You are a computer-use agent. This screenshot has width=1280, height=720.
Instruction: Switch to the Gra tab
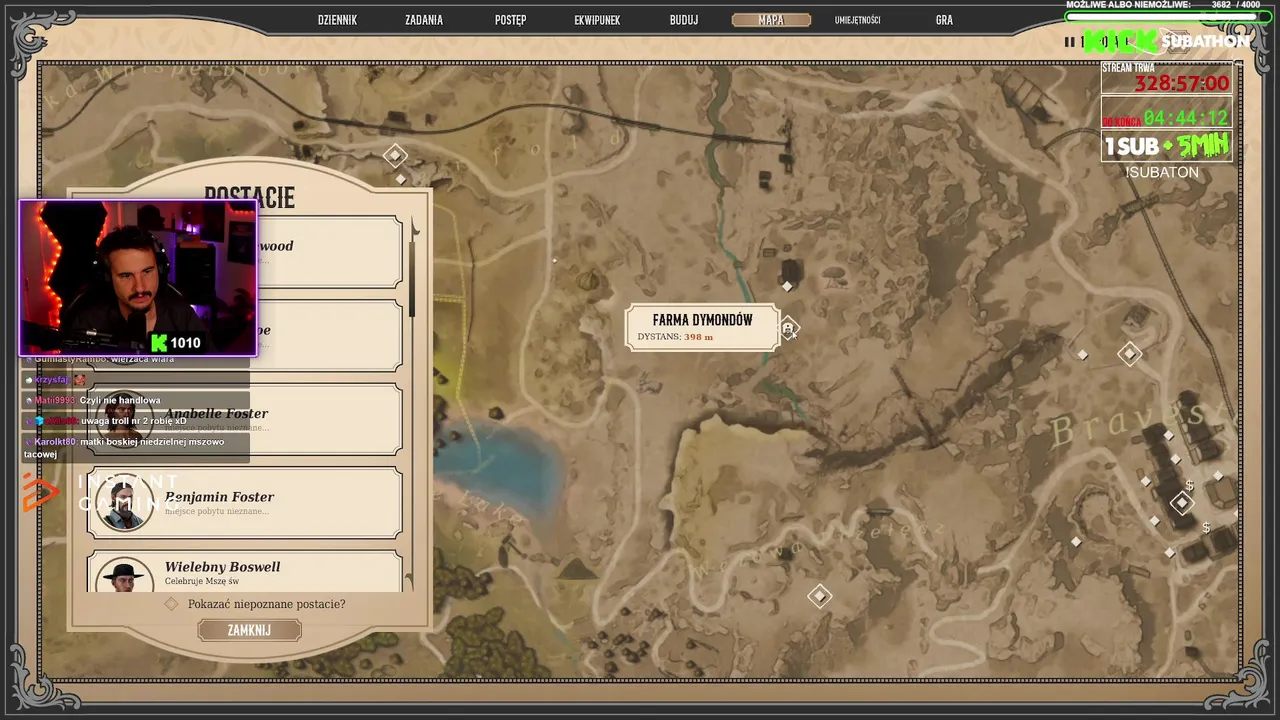[x=944, y=20]
